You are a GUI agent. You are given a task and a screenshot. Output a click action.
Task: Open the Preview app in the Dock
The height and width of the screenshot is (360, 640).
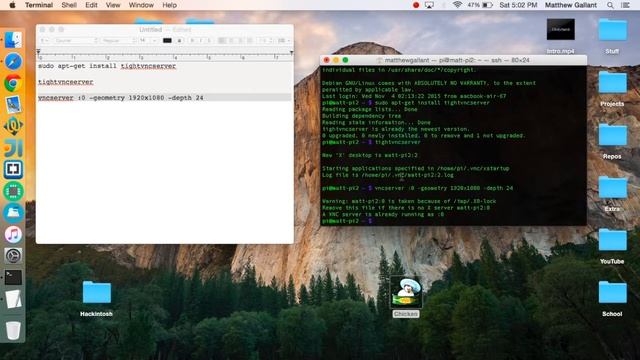point(13,104)
